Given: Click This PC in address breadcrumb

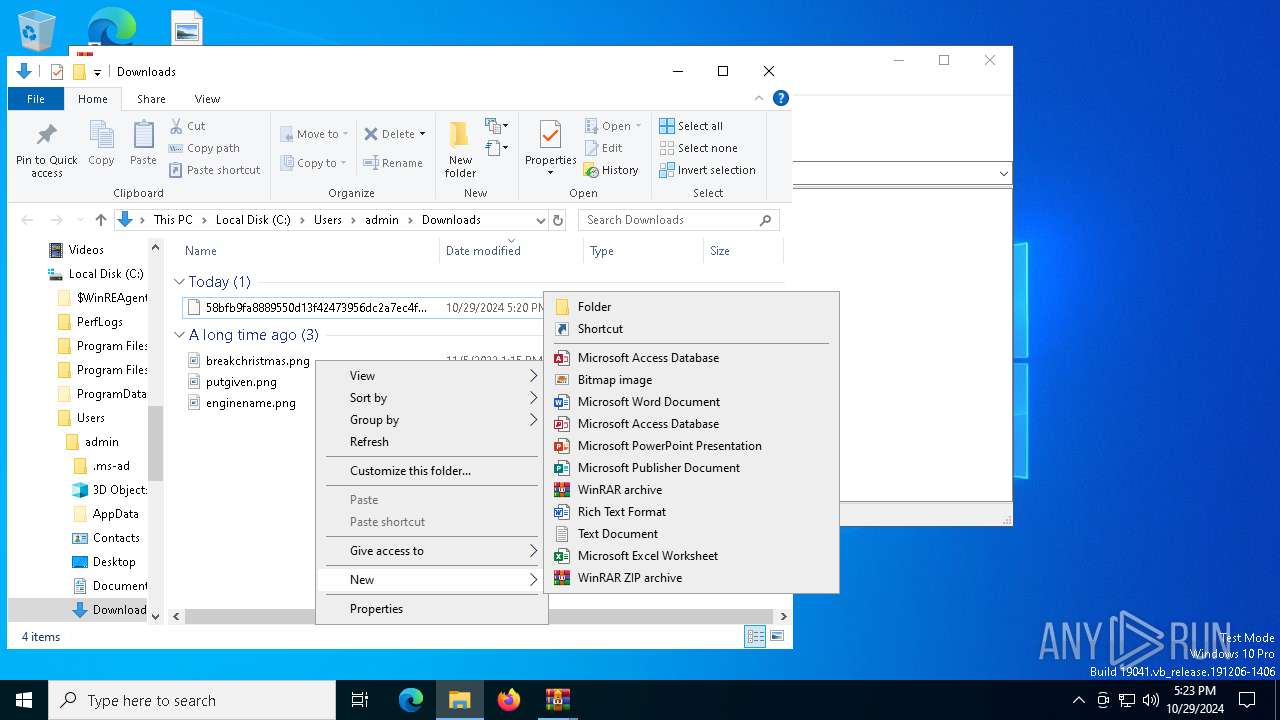Looking at the screenshot, I should [x=173, y=220].
